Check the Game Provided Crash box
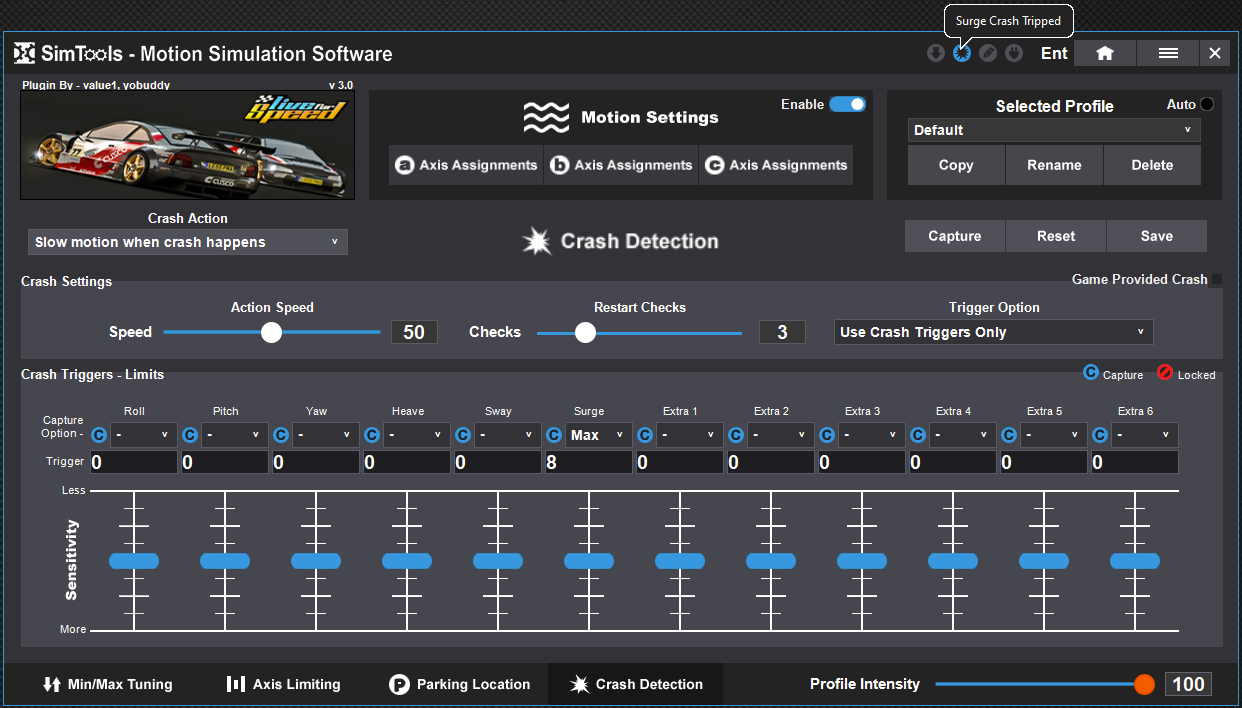This screenshot has height=708, width=1242. tap(1216, 280)
